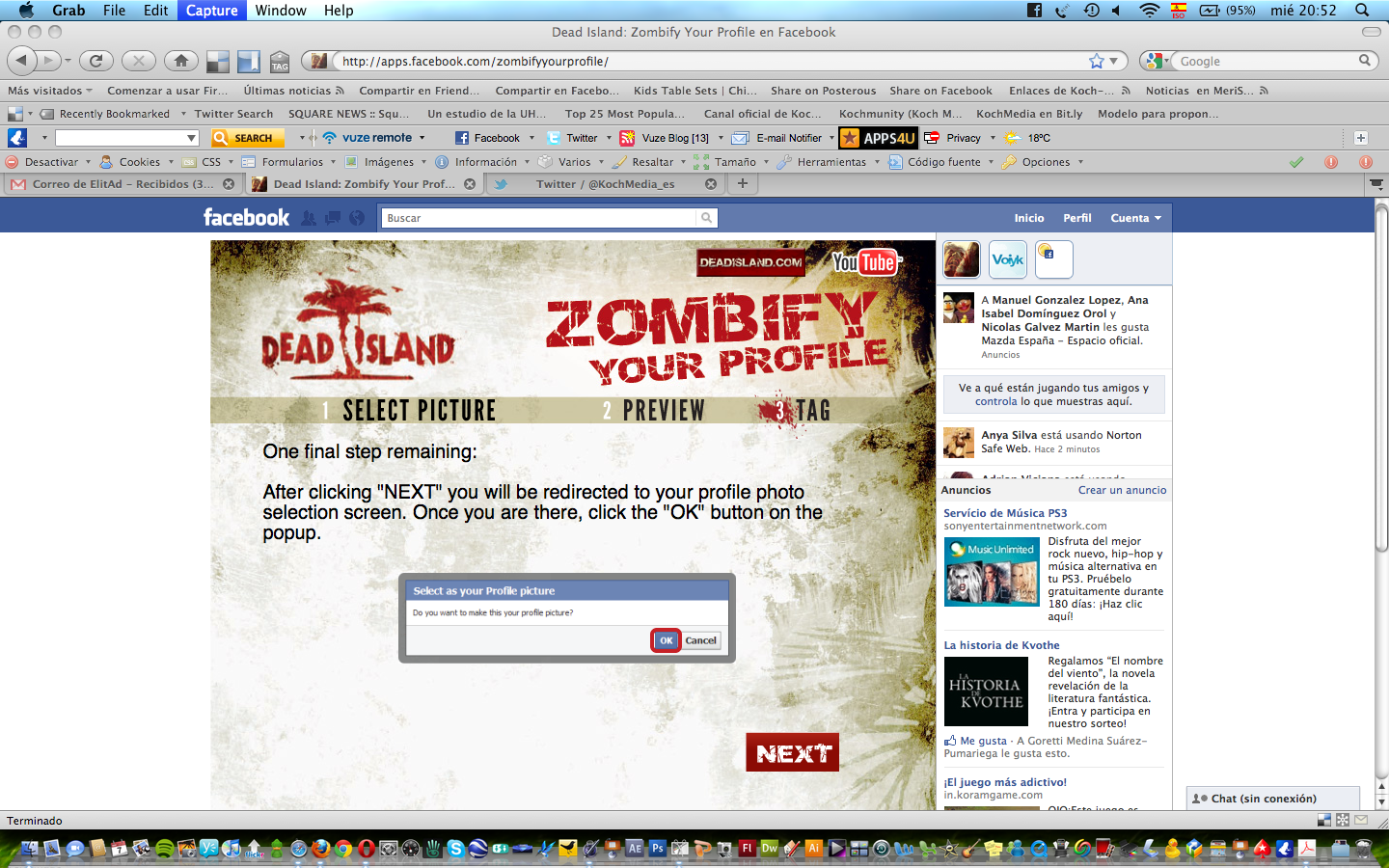Click the page vertical scrollbar thumb
This screenshot has height=868, width=1389.
1381,376
